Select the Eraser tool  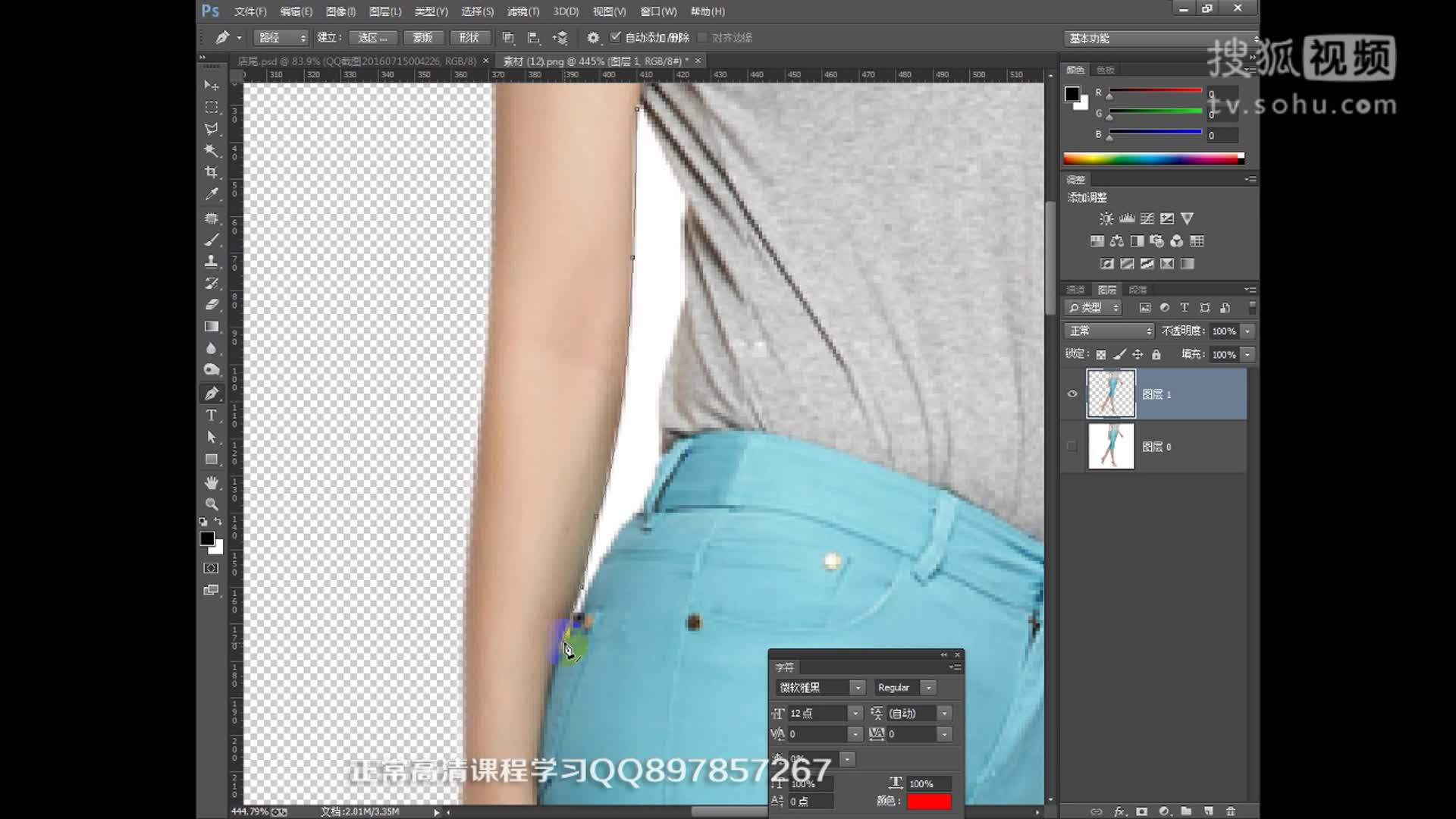tap(212, 305)
